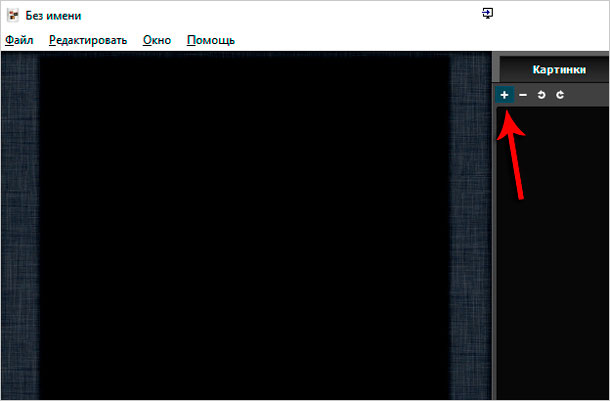Click the monitor icon in title bar
The height and width of the screenshot is (401, 610).
pos(487,13)
